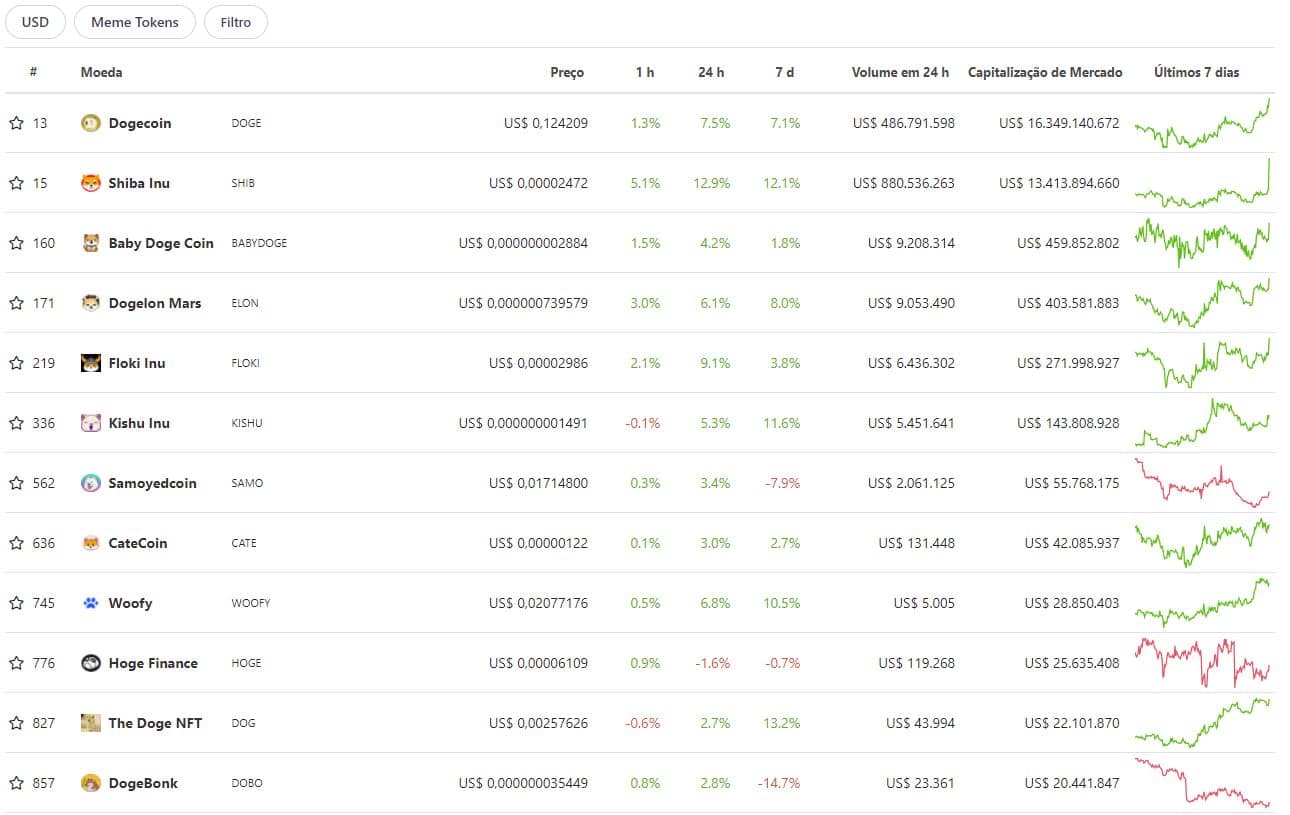Click the Samoyedcoin logo icon

(x=91, y=483)
